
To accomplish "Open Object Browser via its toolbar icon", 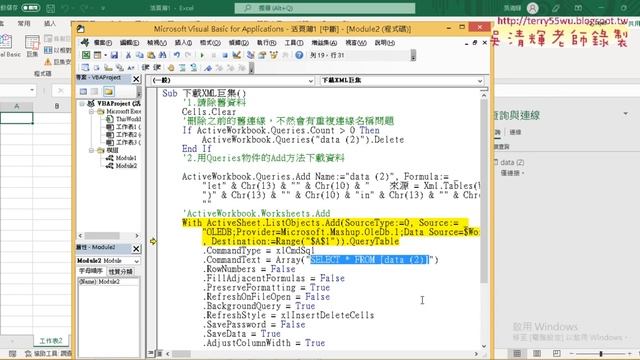I will (x=273, y=55).
